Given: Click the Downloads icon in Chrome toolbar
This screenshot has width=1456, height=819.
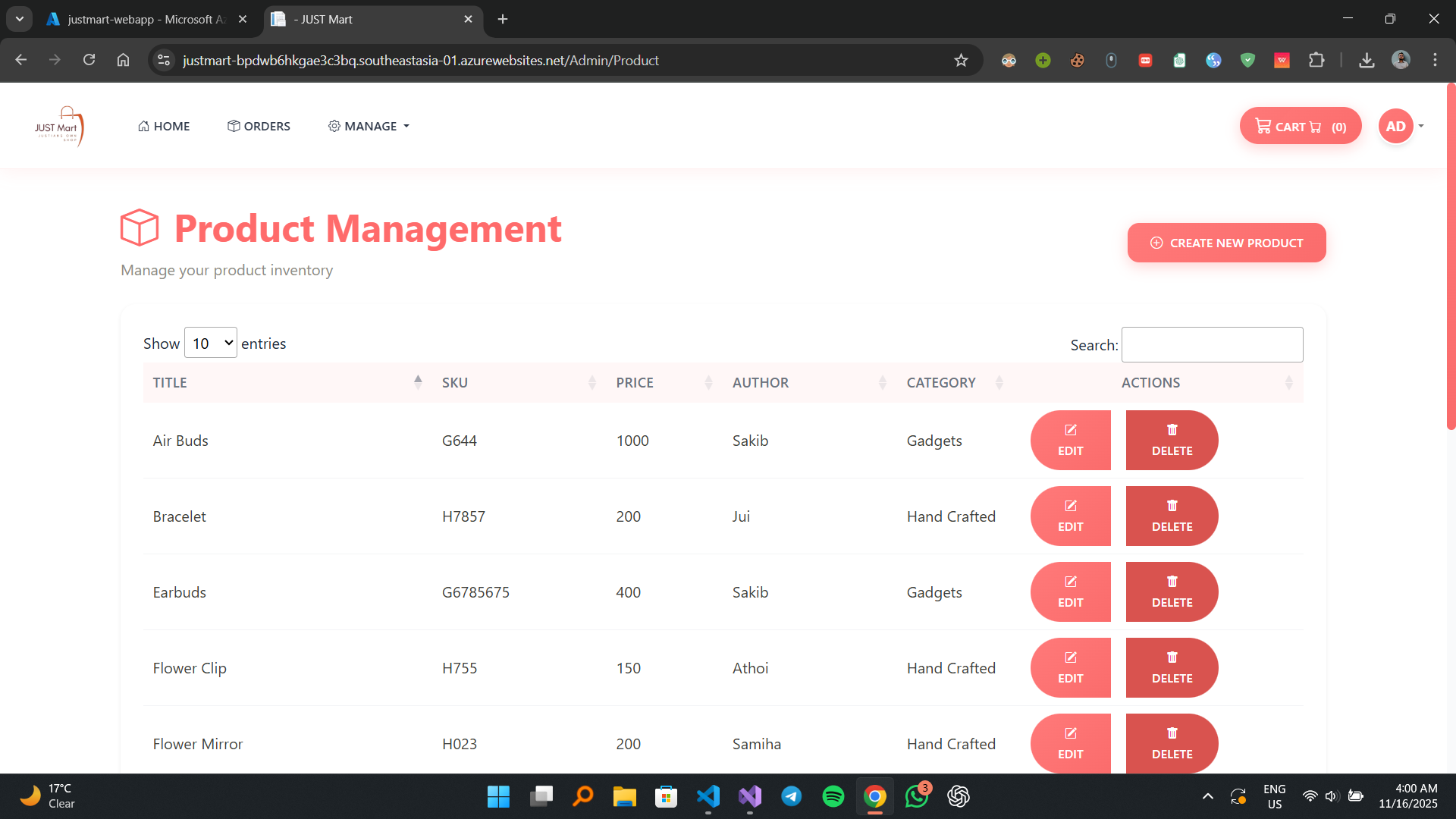Looking at the screenshot, I should [x=1367, y=60].
